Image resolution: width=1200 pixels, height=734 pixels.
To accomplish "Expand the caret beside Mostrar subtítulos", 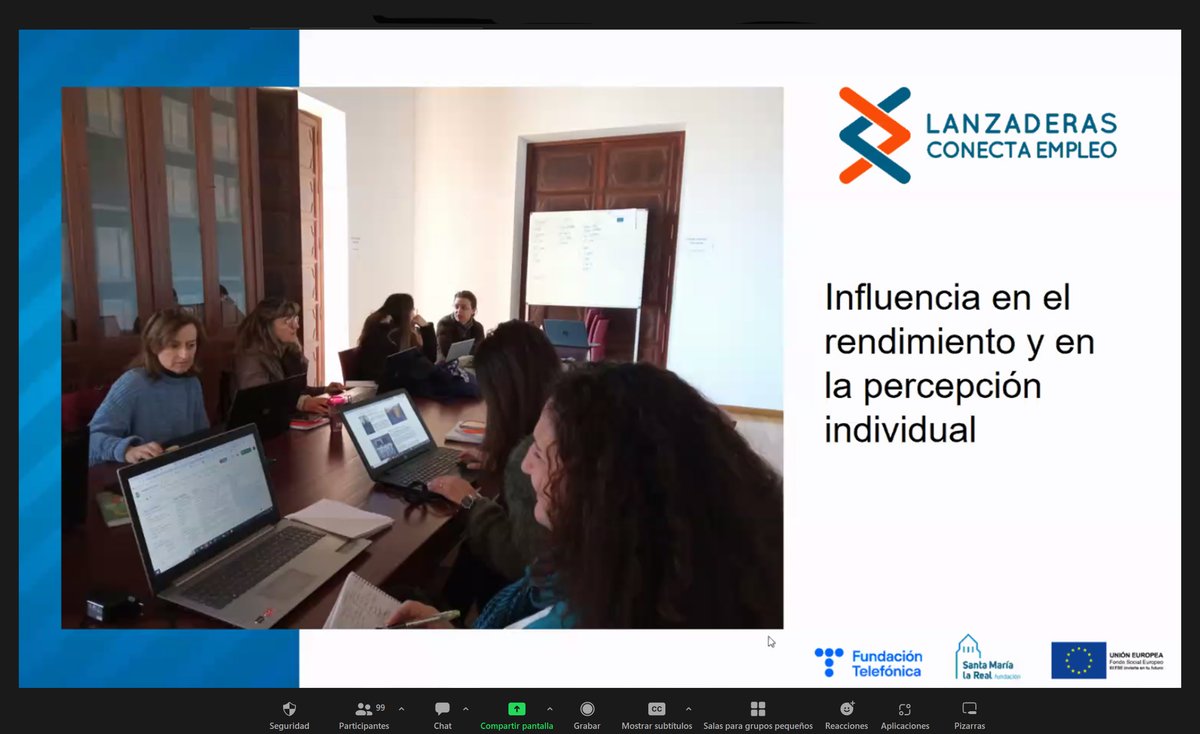I will pos(689,708).
